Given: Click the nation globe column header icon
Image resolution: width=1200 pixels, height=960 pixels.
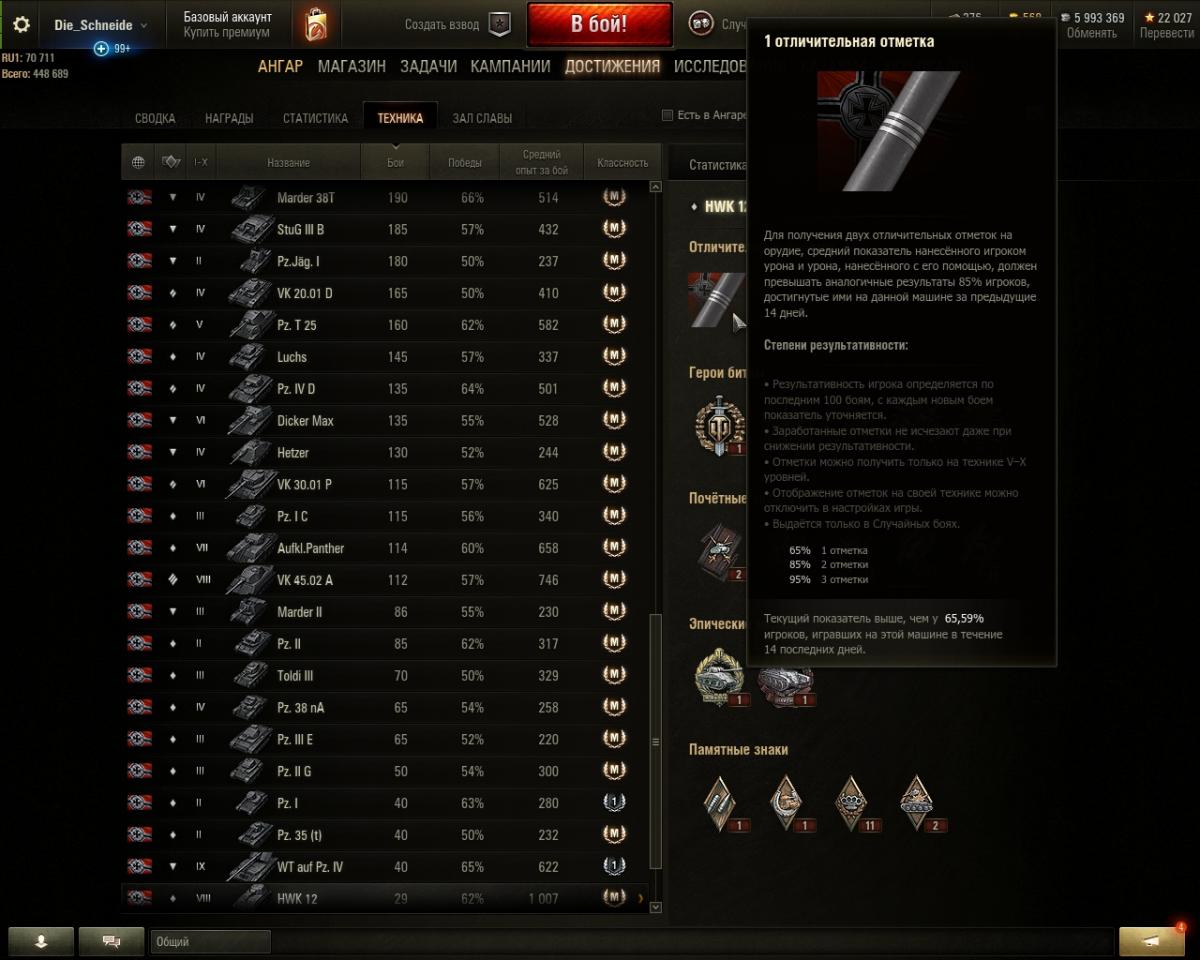Looking at the screenshot, I should (x=138, y=162).
